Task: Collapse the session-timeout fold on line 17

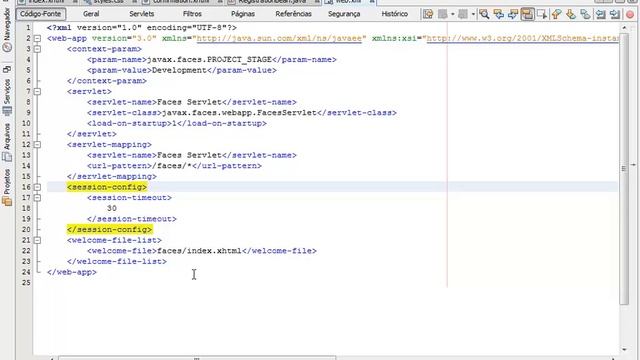Action: pos(37,198)
